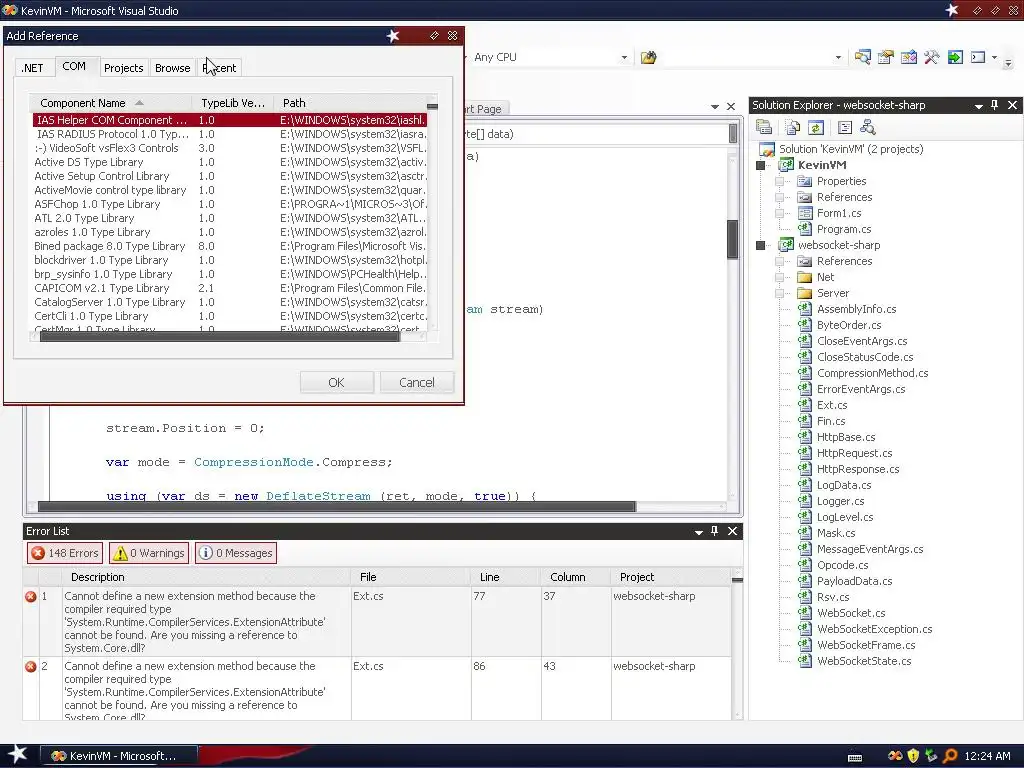This screenshot has width=1024, height=768.
Task: Select Ext.cs in Solution Explorer
Action: coord(831,405)
